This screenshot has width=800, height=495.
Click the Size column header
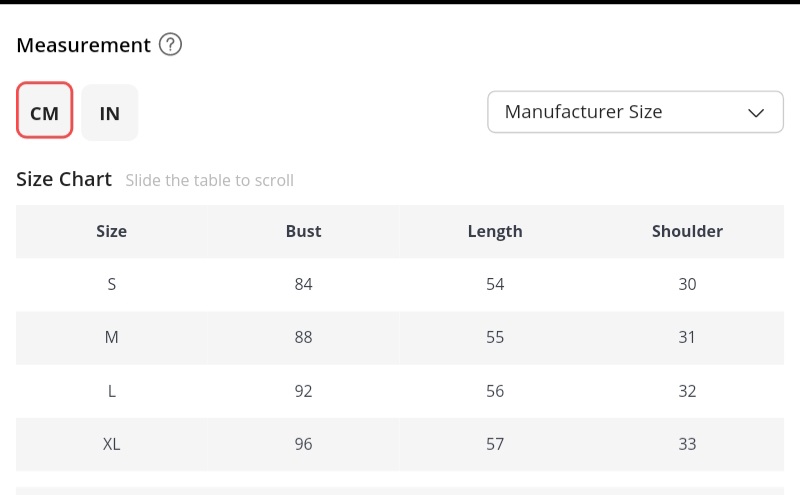111,231
